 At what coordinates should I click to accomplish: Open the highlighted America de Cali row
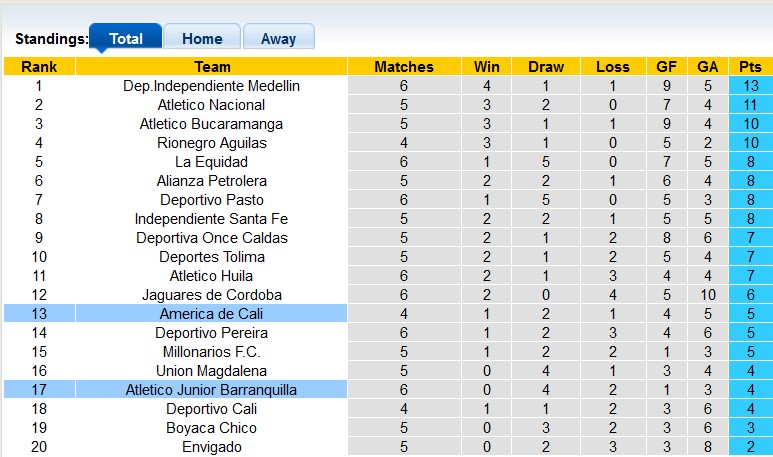(x=212, y=314)
